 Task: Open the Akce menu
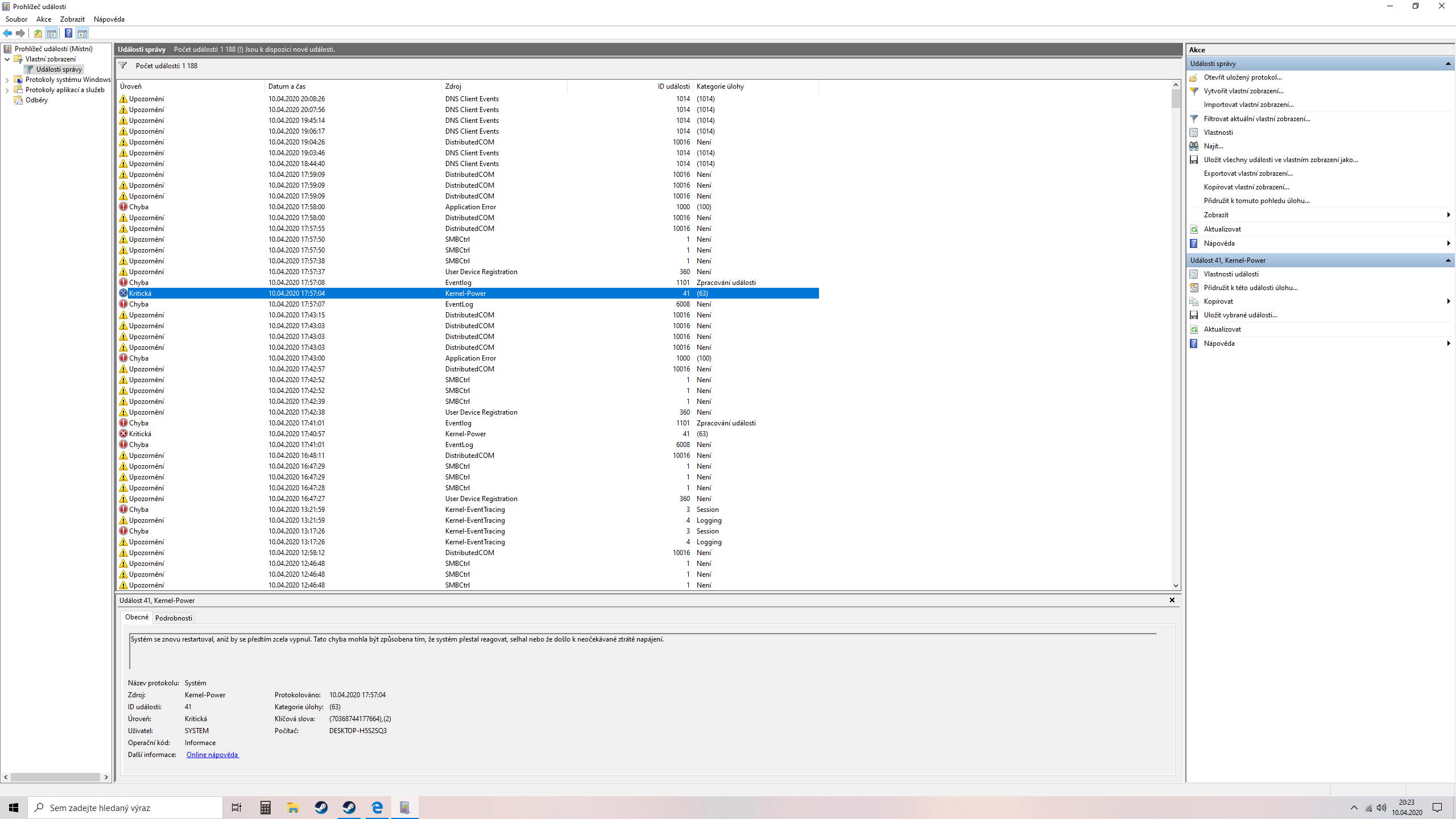click(x=44, y=19)
